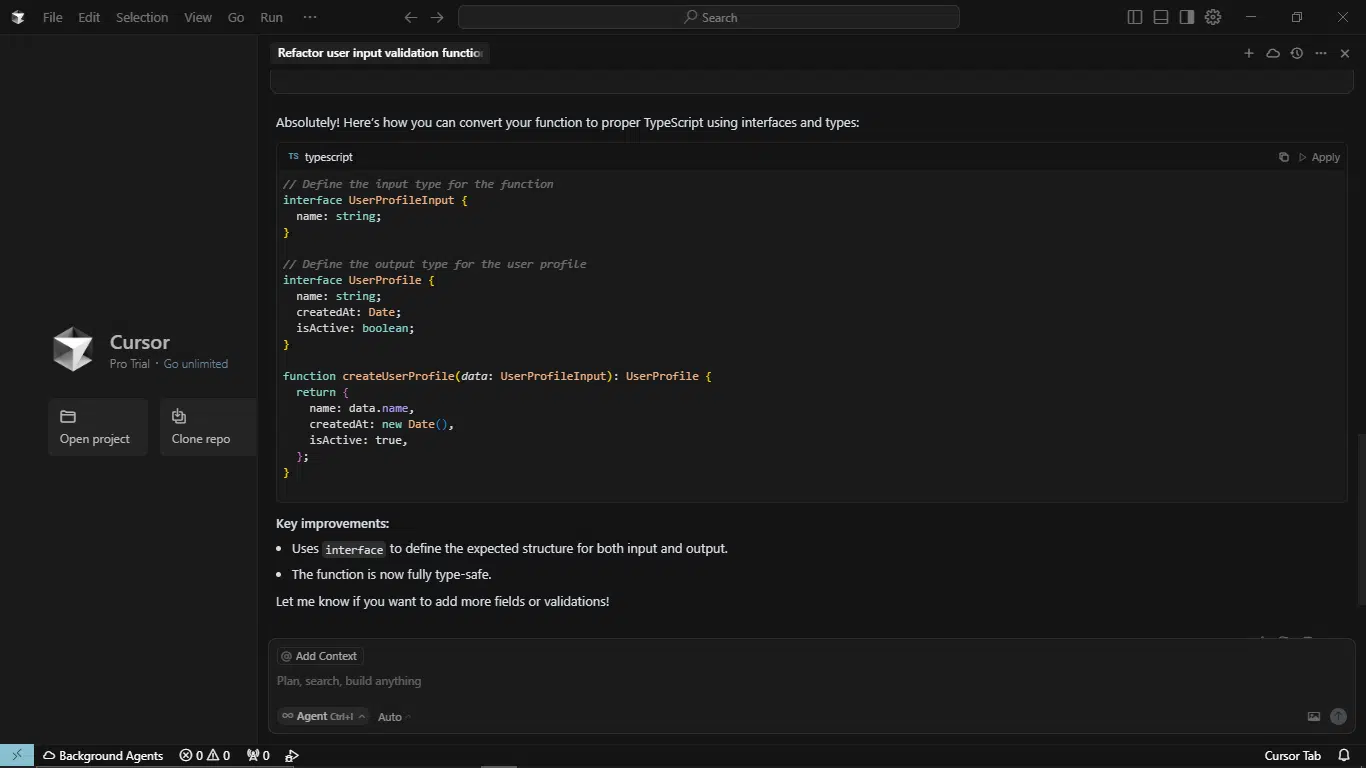Open the Agent mode dropdown
The image size is (1366, 768).
323,716
